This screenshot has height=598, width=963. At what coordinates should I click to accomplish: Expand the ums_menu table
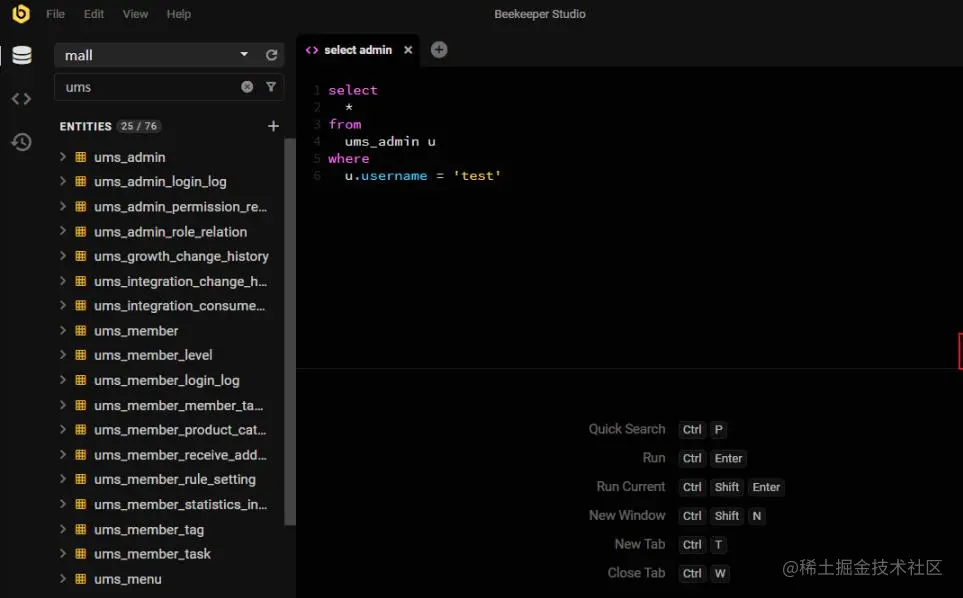click(63, 578)
